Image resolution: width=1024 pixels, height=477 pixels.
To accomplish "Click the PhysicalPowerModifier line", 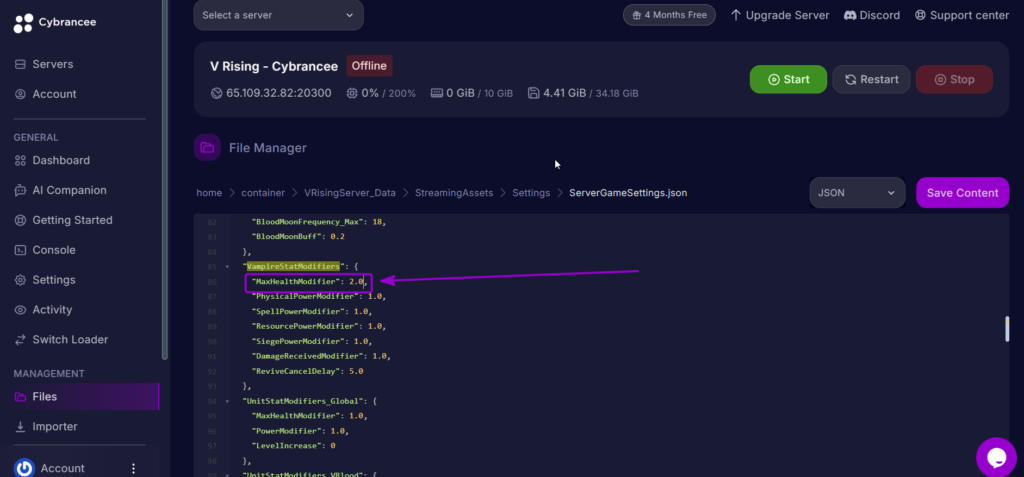I will 319,297.
